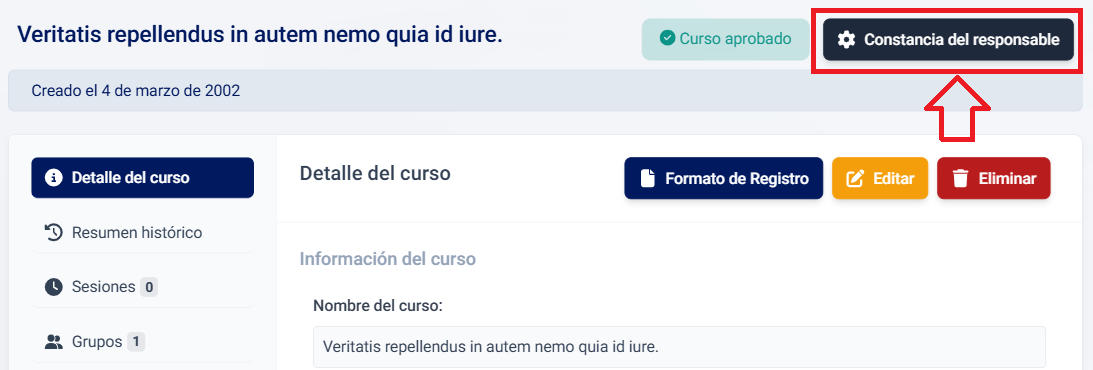Click the people icon beside Grupos
Image resolution: width=1093 pixels, height=370 pixels.
[54, 341]
